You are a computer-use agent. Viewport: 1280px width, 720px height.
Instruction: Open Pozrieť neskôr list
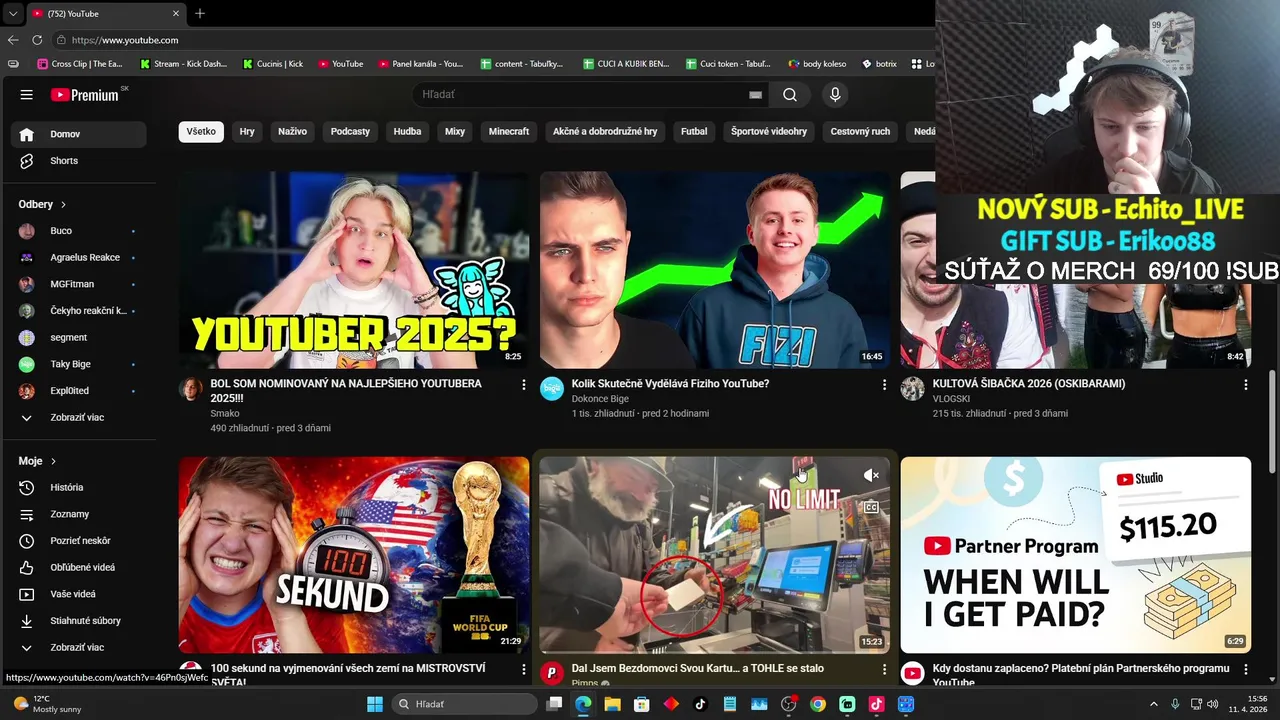pos(79,541)
